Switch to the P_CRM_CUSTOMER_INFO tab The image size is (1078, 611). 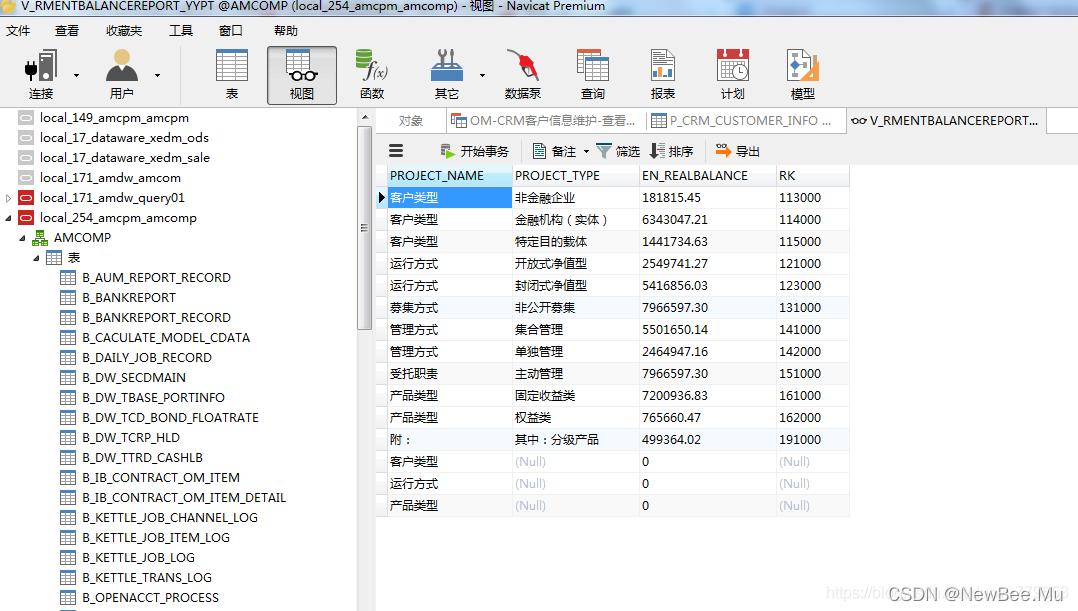pyautogui.click(x=745, y=120)
